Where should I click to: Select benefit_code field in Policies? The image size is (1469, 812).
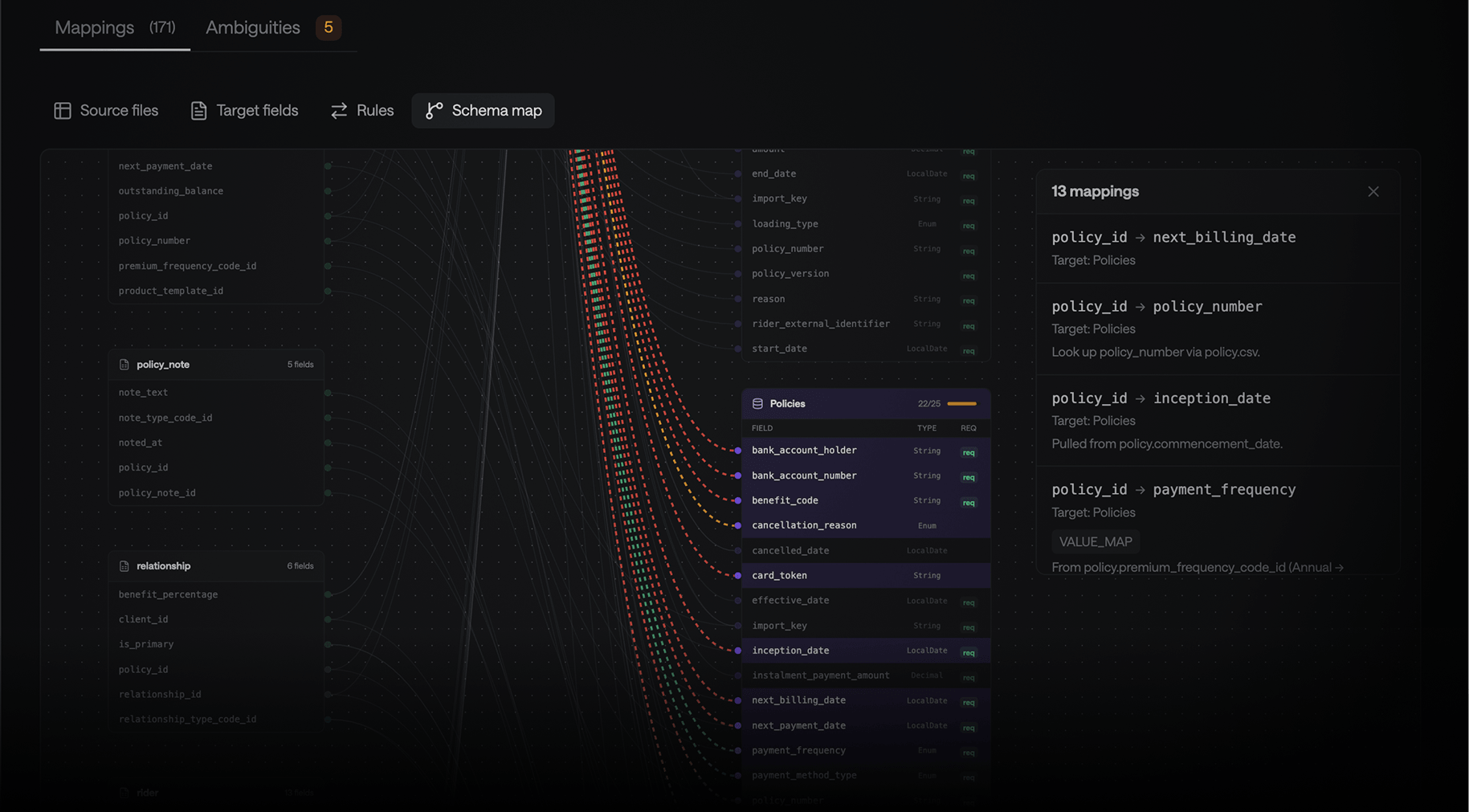pyautogui.click(x=866, y=500)
